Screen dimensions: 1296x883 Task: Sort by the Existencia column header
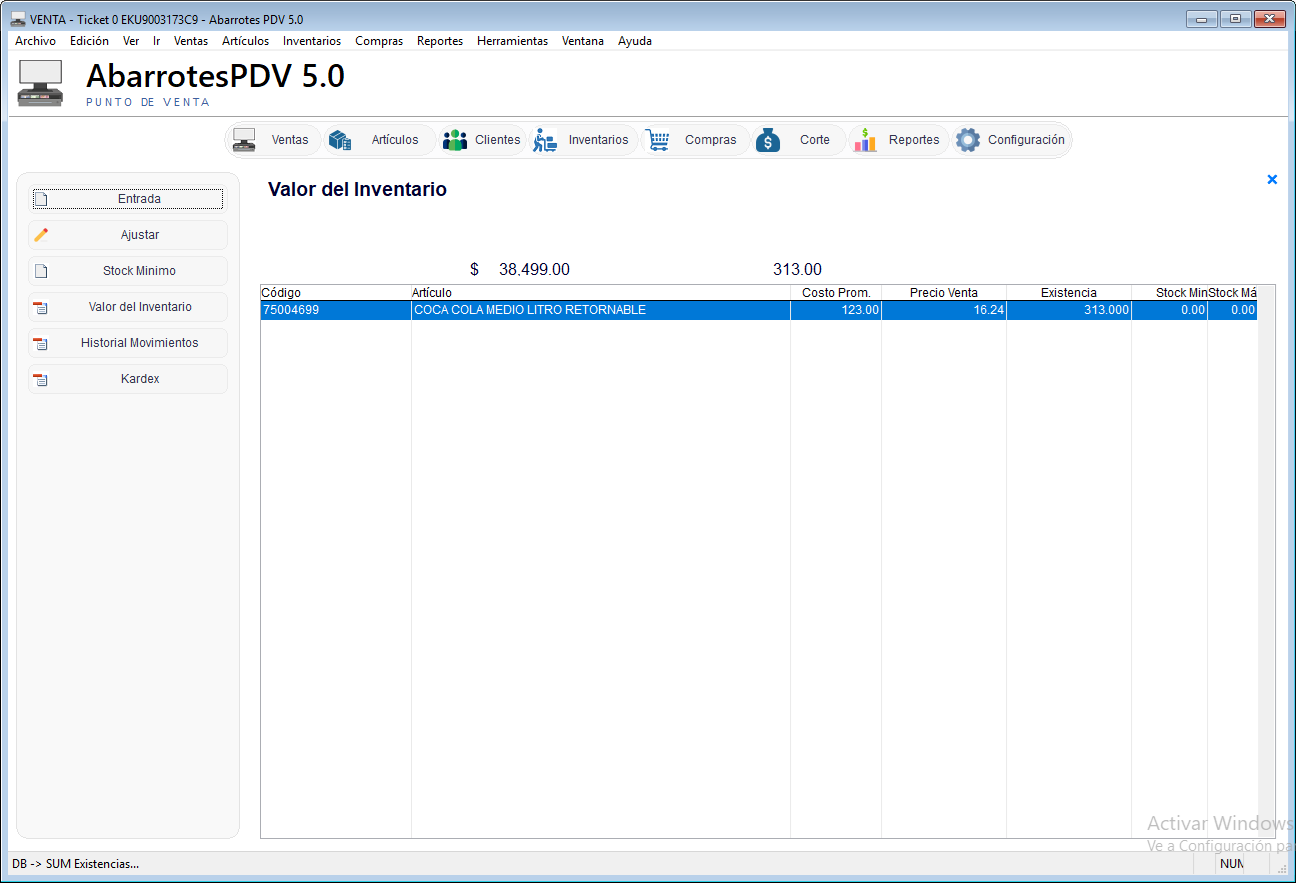pyautogui.click(x=1069, y=293)
